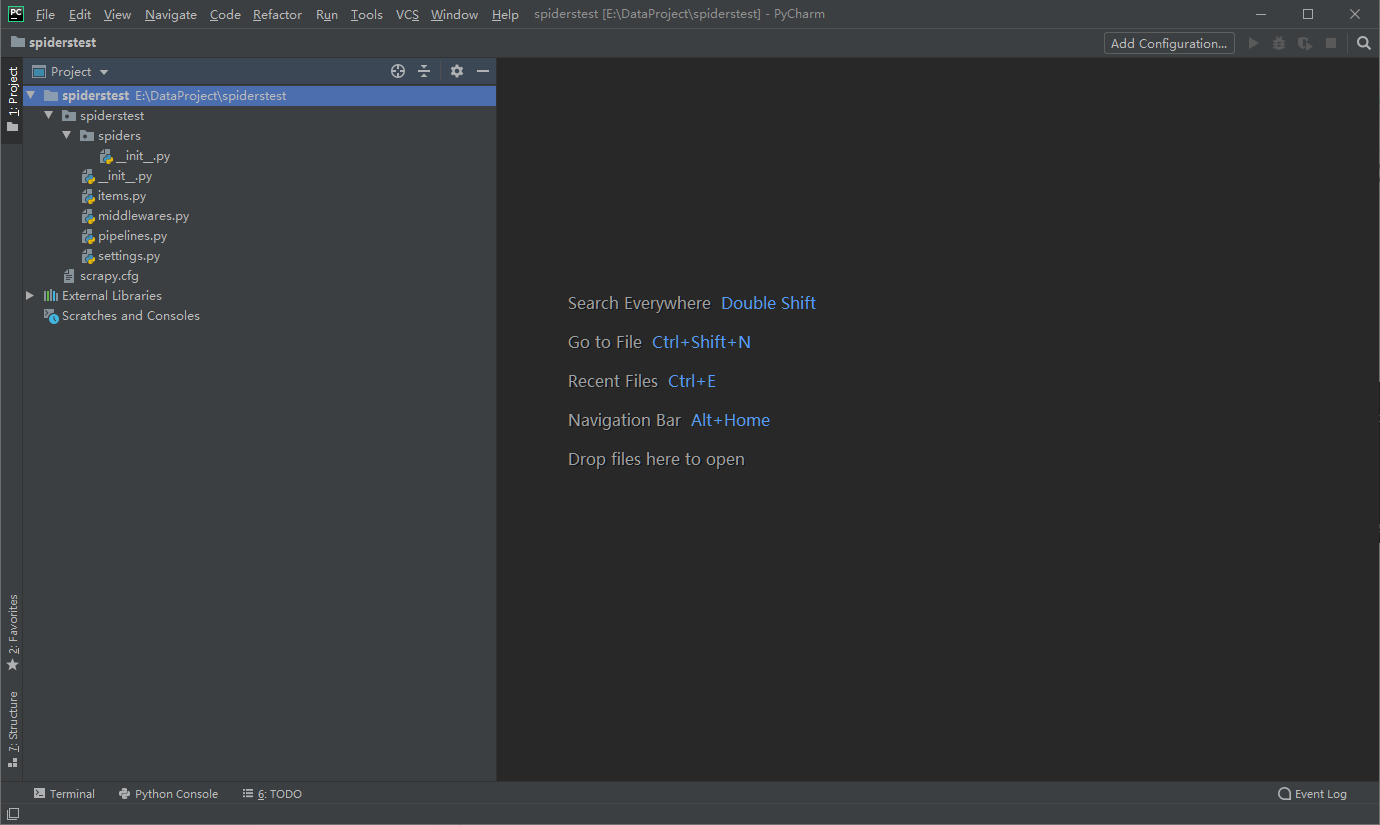Click the Stop square icon in toolbar
The width and height of the screenshot is (1380, 825).
(x=1331, y=43)
